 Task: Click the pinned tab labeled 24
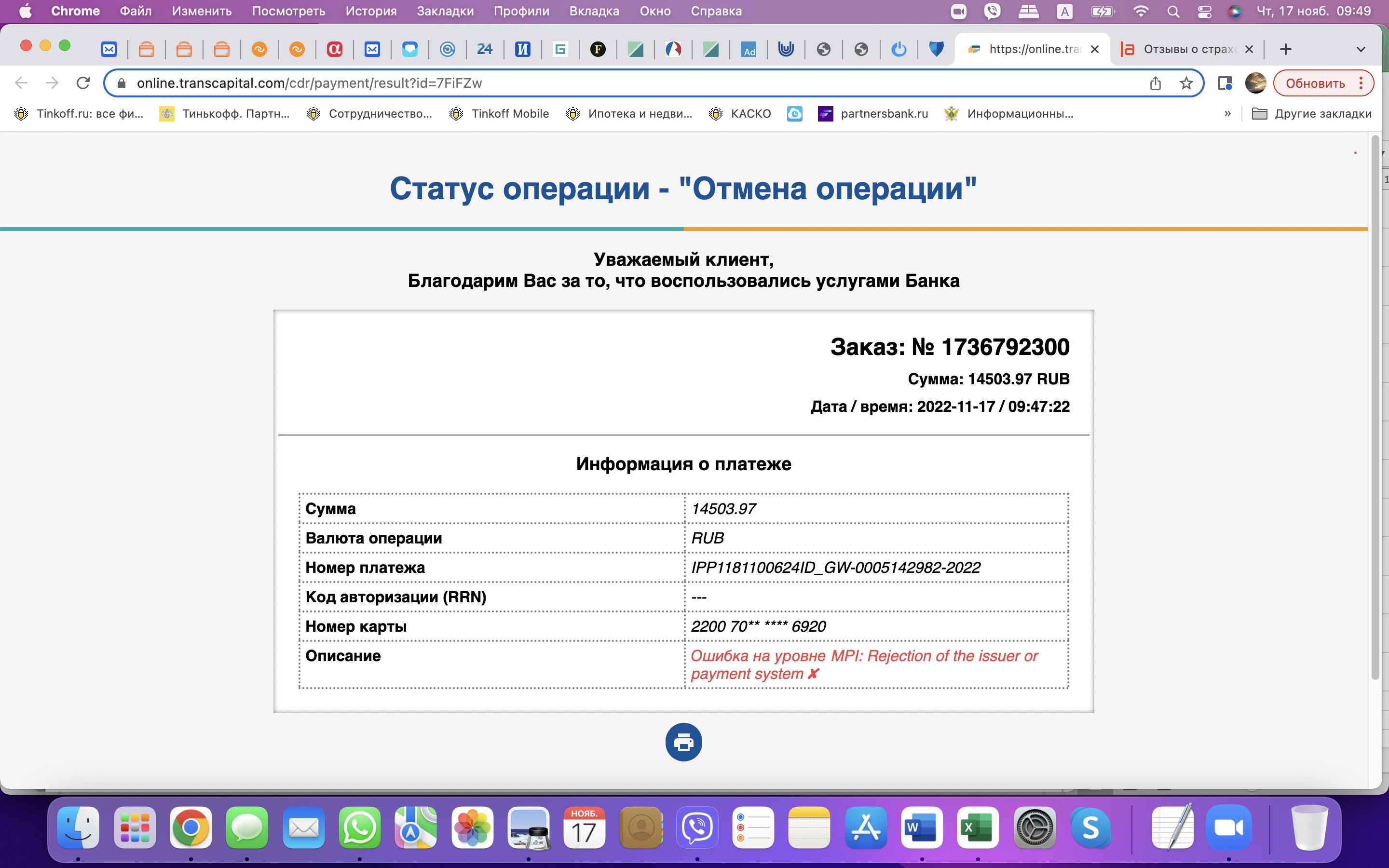click(484, 49)
